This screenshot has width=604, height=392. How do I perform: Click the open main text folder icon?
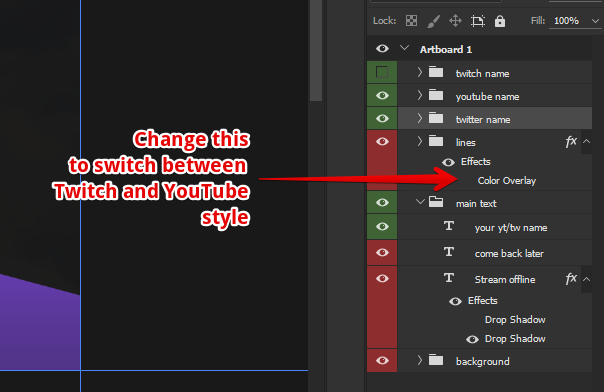coord(436,202)
